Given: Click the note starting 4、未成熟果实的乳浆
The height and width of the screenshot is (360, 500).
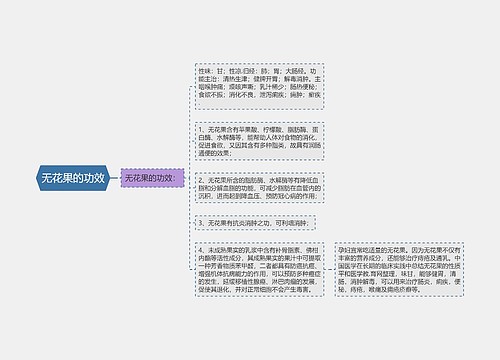Looking at the screenshot, I should coord(259,270).
